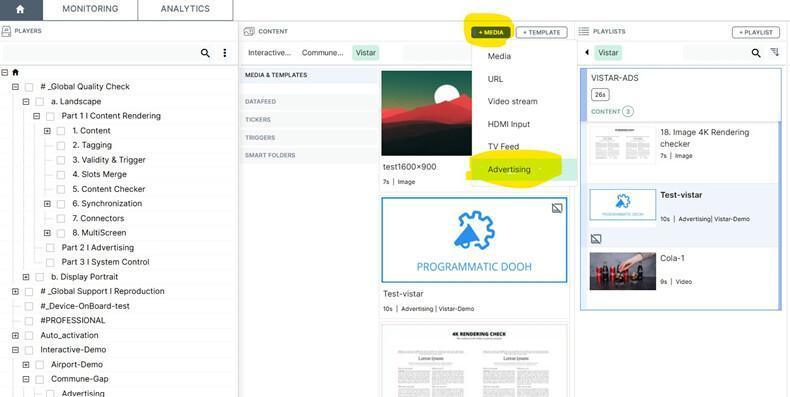Image resolution: width=790 pixels, height=397 pixels.
Task: Click the root home icon in player tree
Action: pyautogui.click(x=15, y=73)
